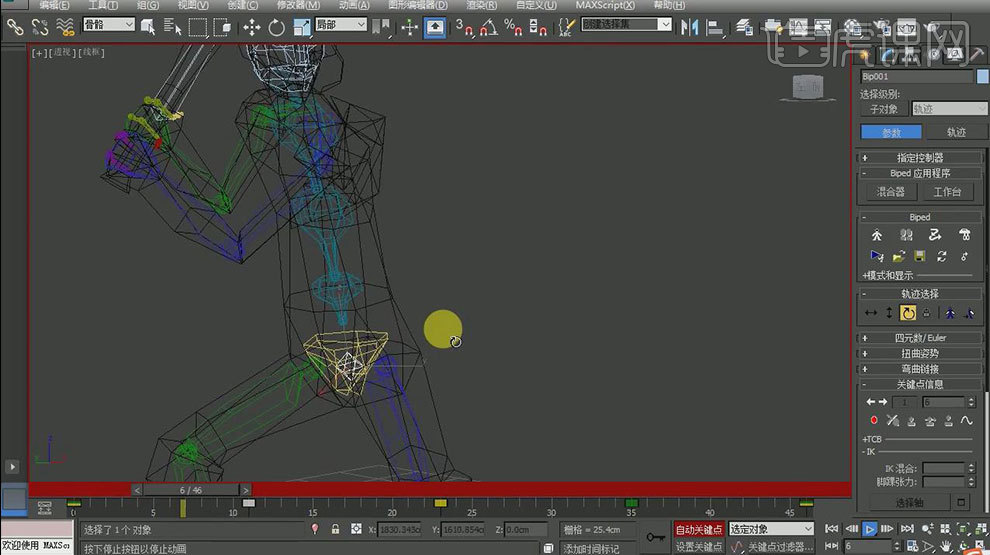Expand the 指定控制器 rollout
Screen dimensions: 990x555
click(920, 158)
